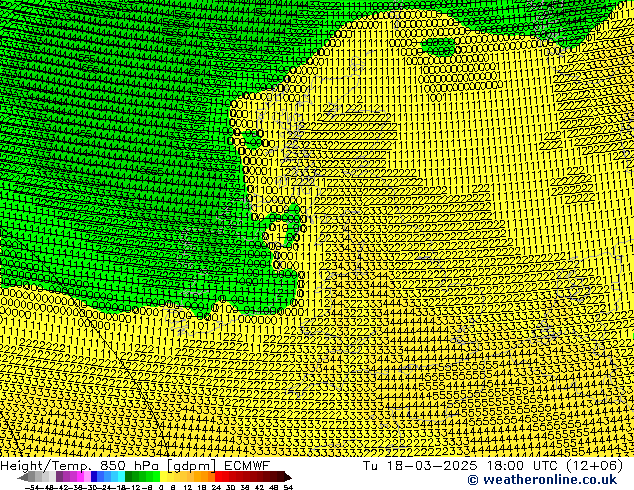Click the dark blue swatch above -30
Image resolution: width=634 pixels, height=490 pixels.
94,477
